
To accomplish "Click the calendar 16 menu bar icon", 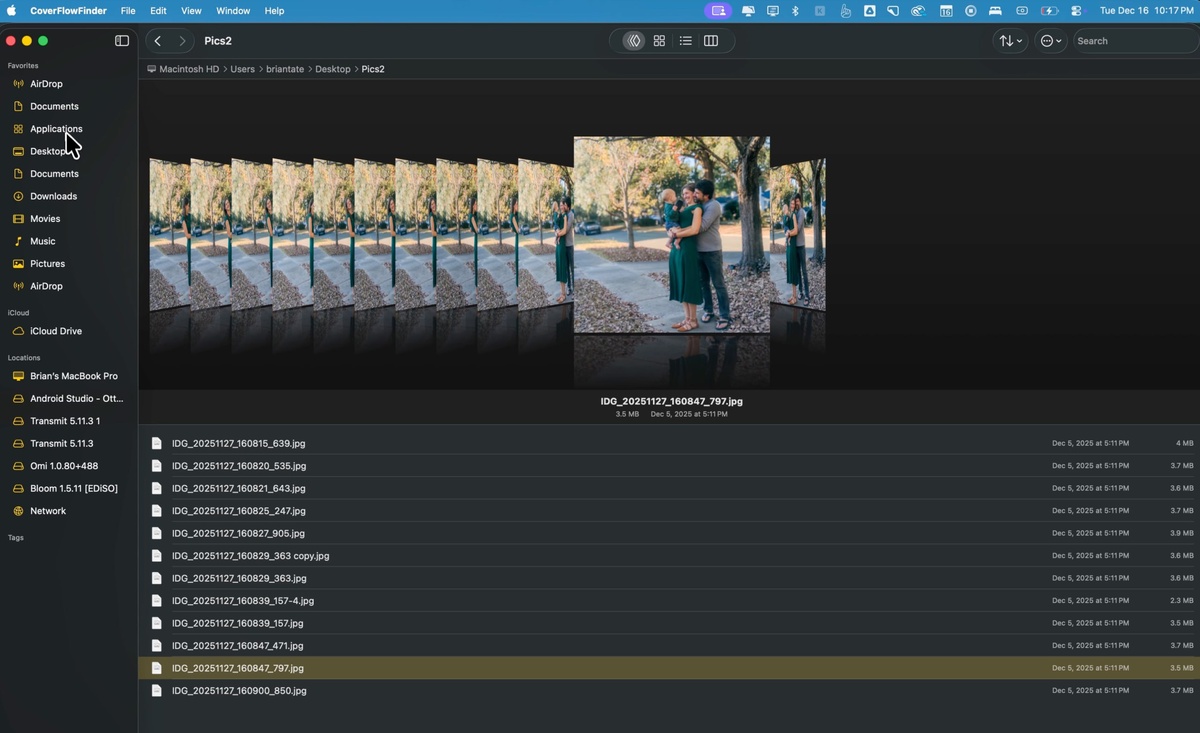I will (946, 11).
